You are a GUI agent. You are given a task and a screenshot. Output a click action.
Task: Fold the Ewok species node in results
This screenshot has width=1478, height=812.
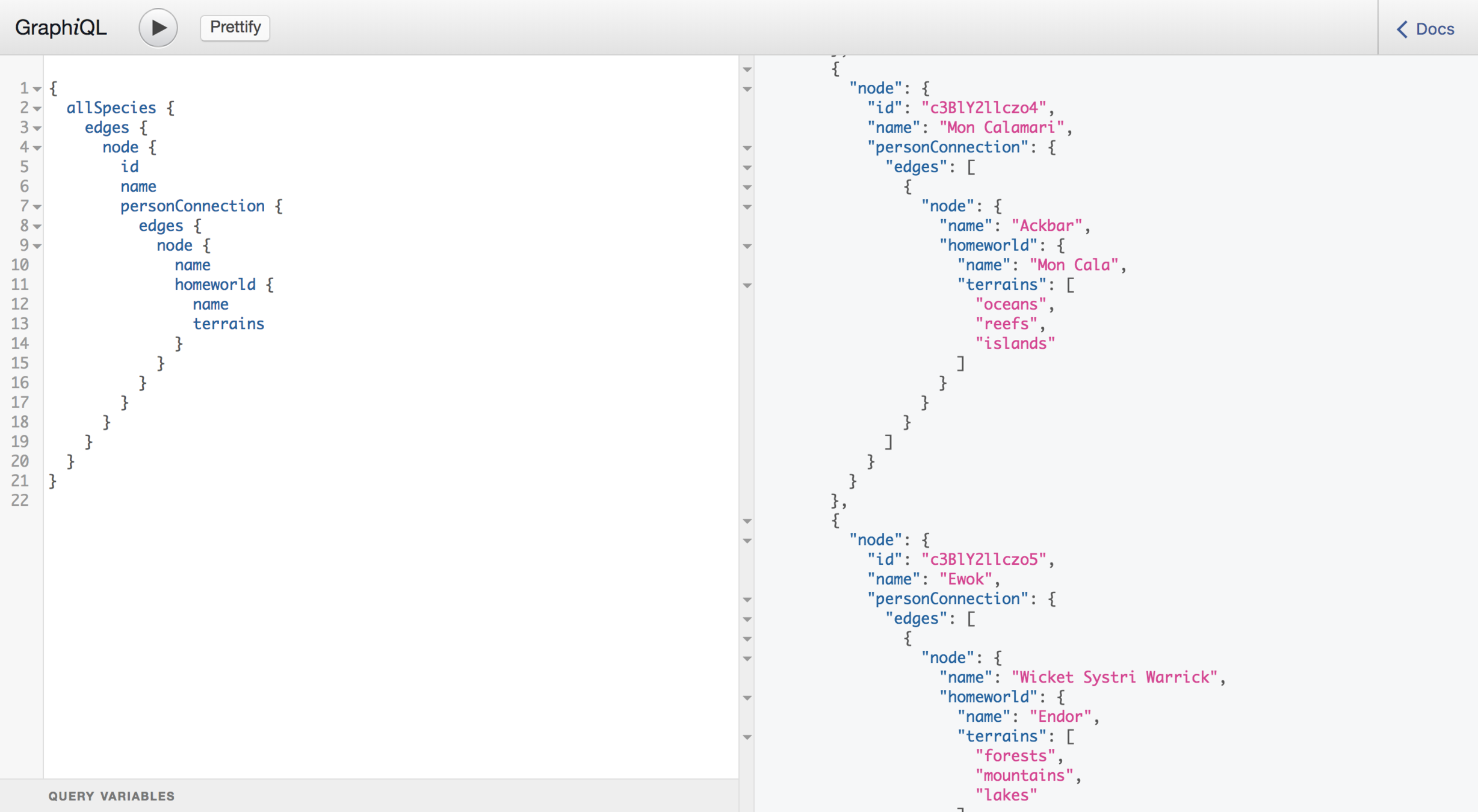(x=747, y=541)
